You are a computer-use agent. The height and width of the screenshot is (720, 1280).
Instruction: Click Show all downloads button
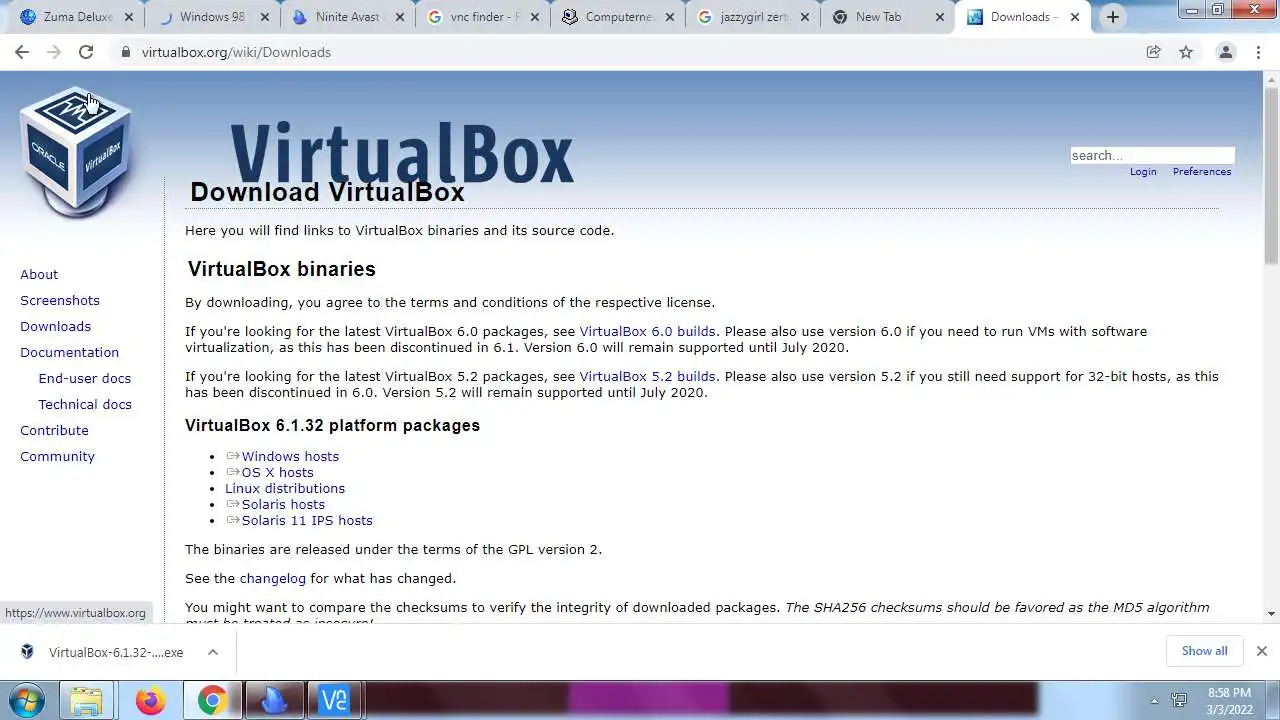pos(1204,651)
